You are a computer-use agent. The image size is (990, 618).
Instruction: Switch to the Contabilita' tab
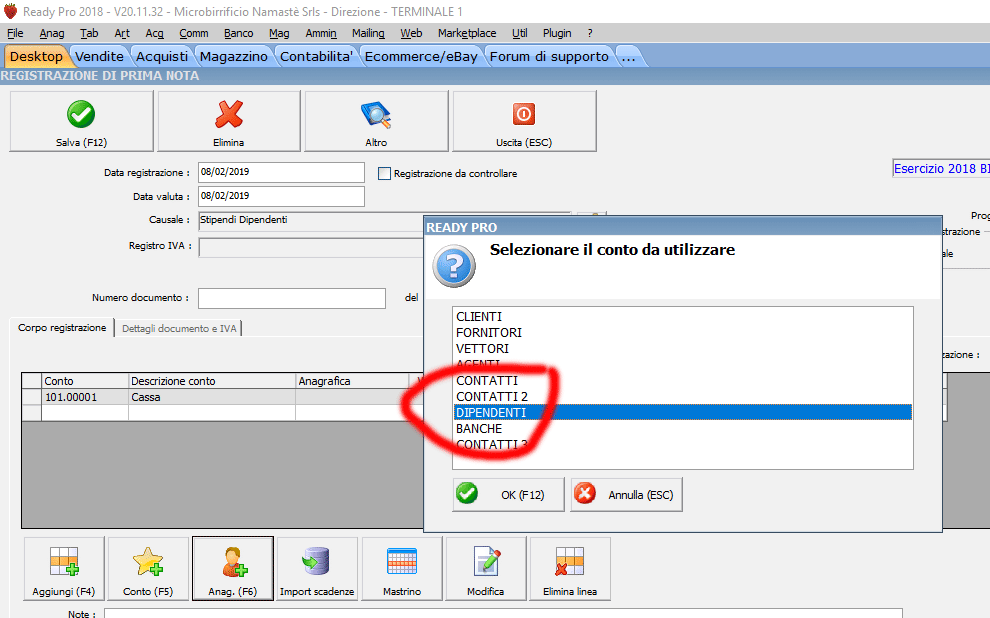click(316, 56)
